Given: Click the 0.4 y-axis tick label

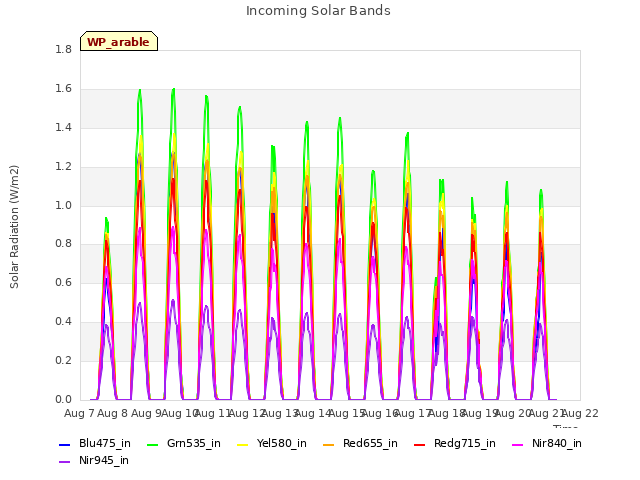Looking at the screenshot, I should [x=63, y=321].
